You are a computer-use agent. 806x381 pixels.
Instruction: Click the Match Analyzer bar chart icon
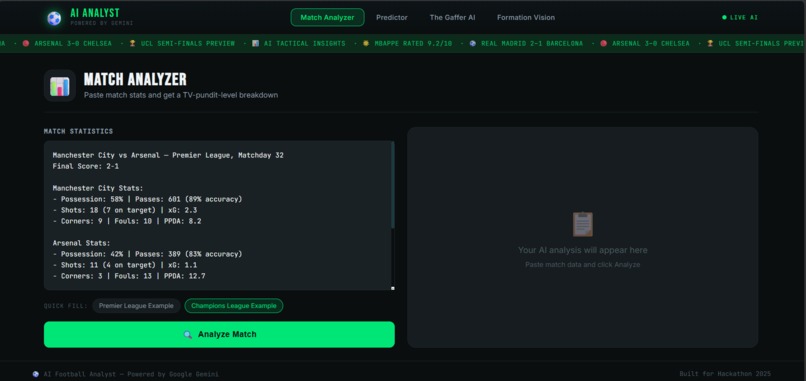(60, 86)
